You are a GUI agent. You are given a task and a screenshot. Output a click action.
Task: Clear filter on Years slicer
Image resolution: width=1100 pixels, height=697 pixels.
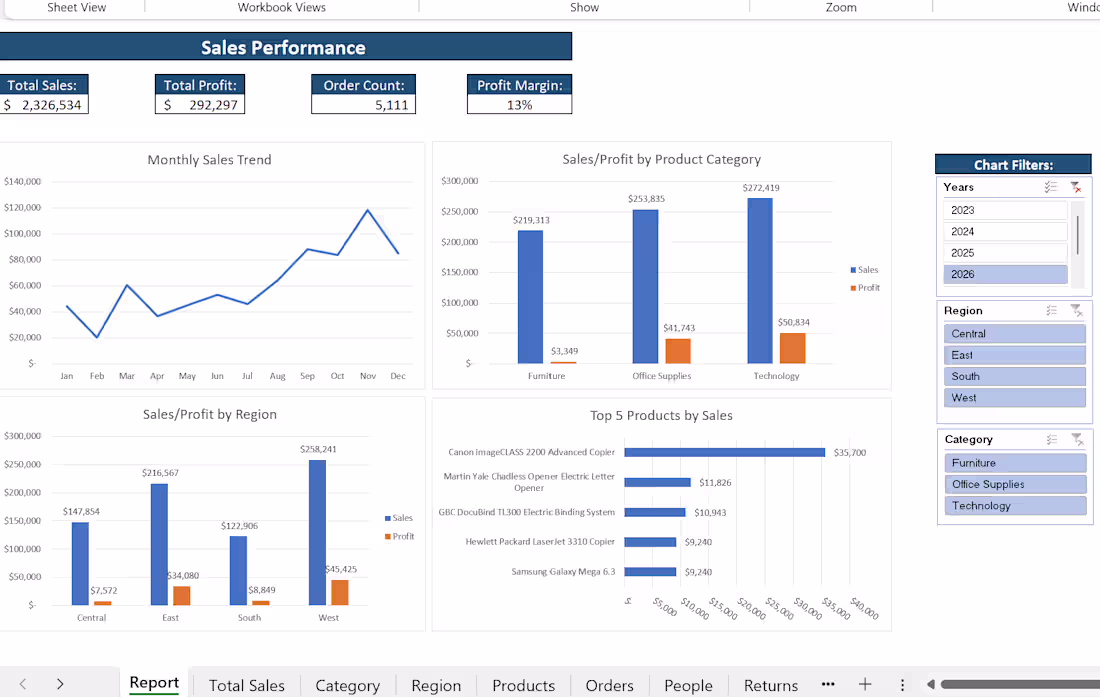[1075, 187]
